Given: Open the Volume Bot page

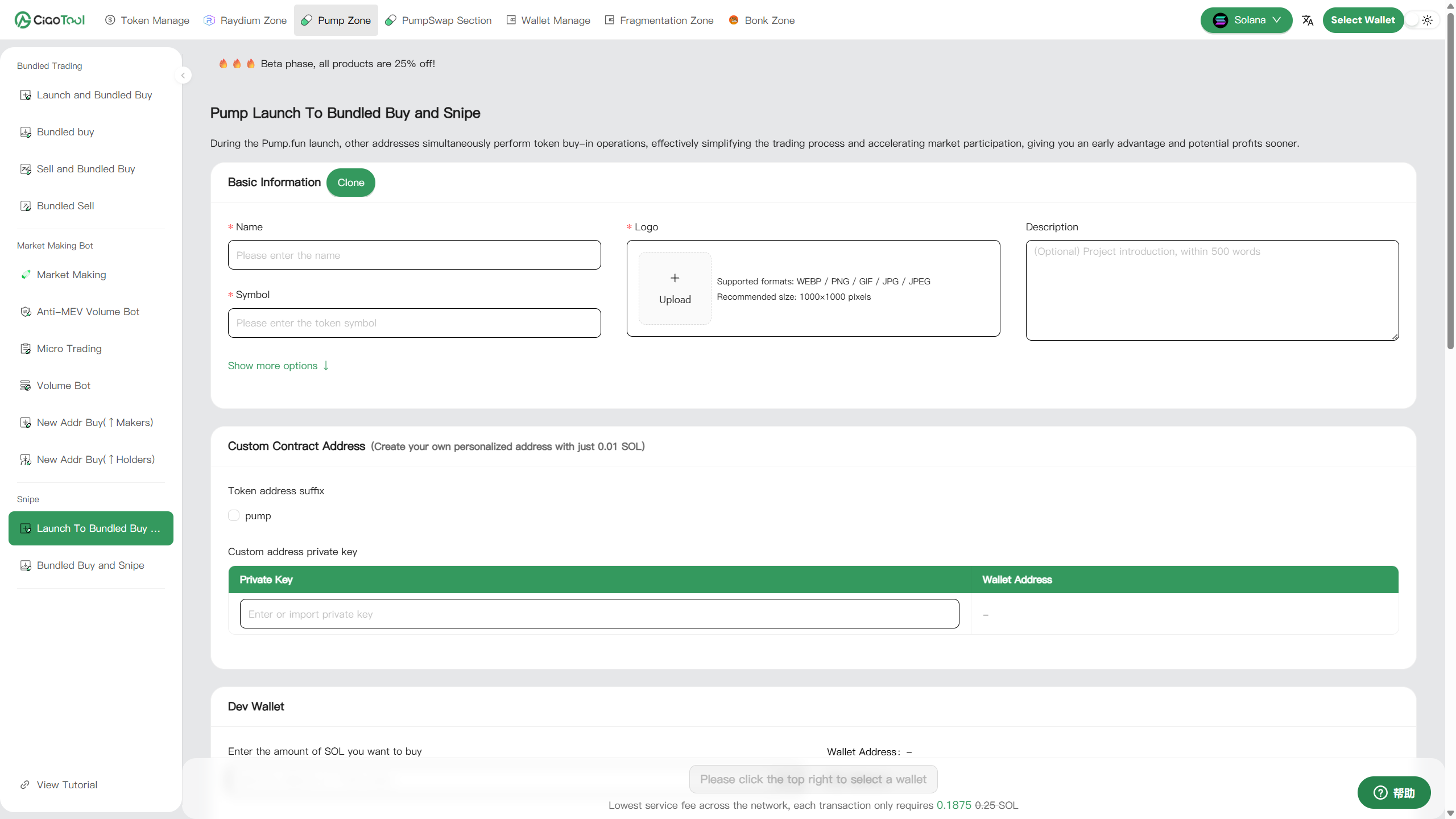Looking at the screenshot, I should pos(91,386).
